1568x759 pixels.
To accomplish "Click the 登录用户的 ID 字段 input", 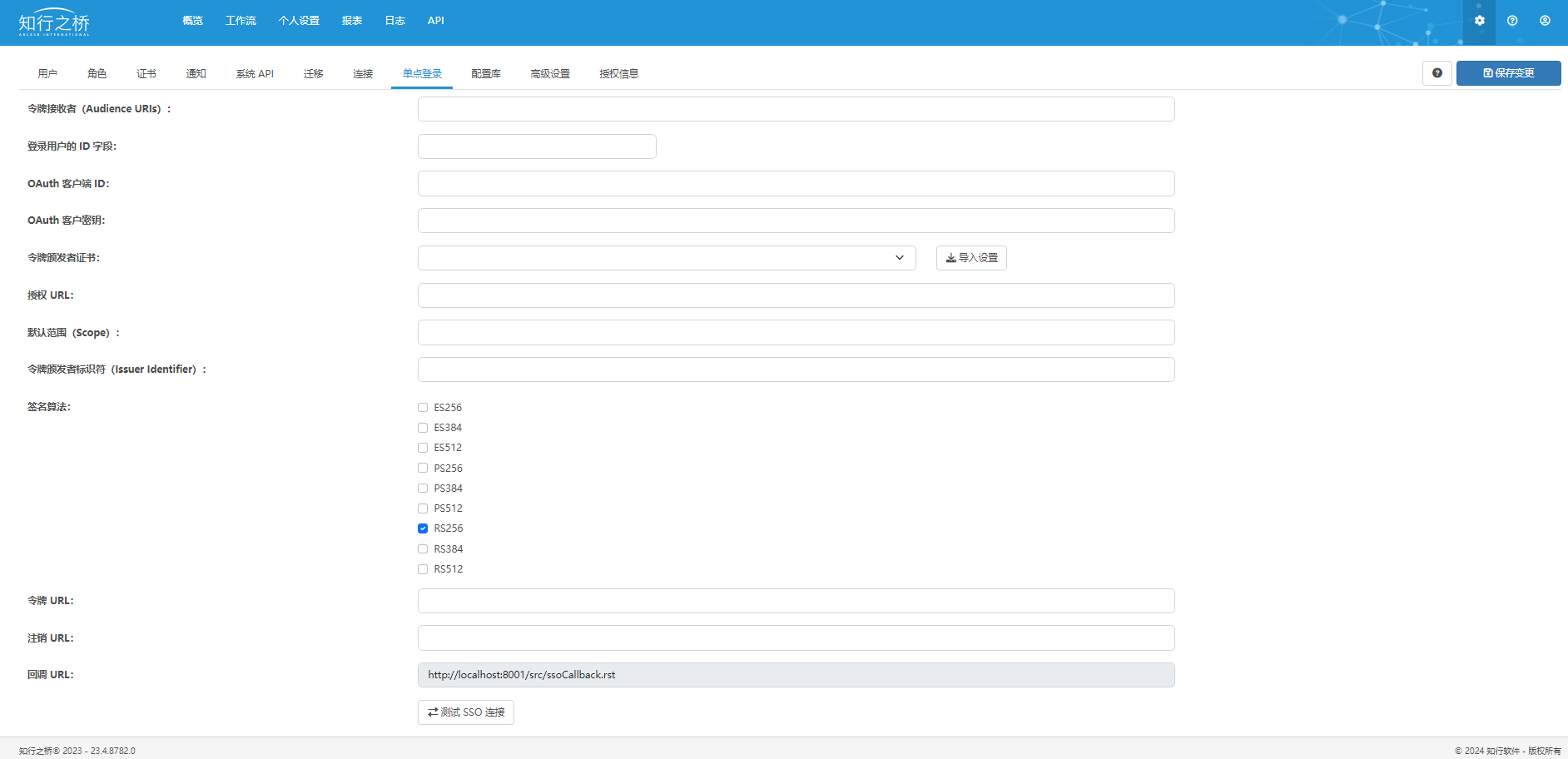I will click(537, 146).
